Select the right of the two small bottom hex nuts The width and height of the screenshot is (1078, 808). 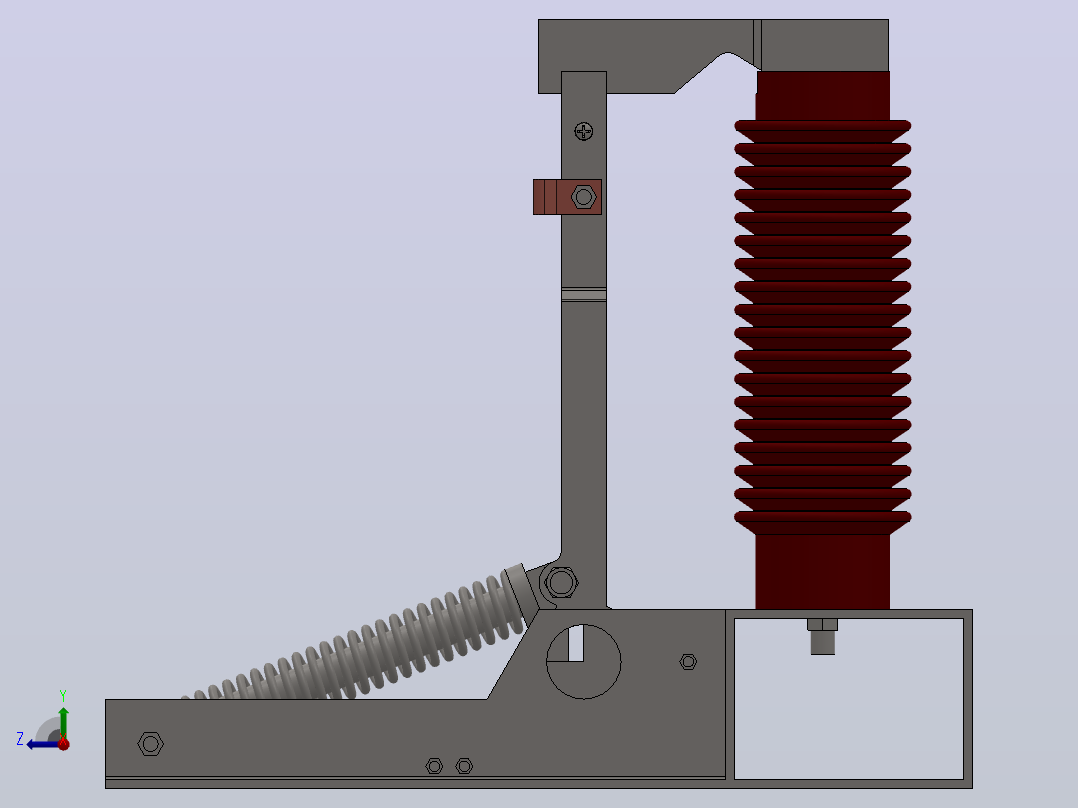coord(464,766)
